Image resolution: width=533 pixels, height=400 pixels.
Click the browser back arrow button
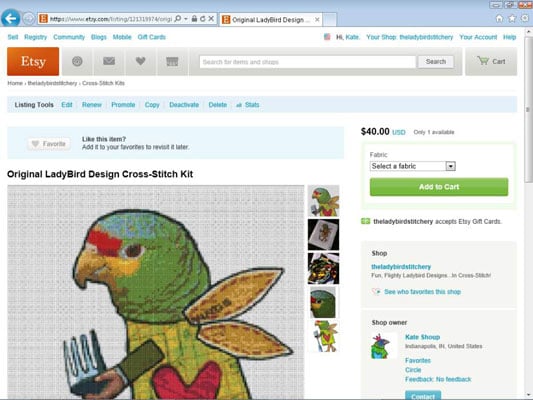tap(11, 18)
